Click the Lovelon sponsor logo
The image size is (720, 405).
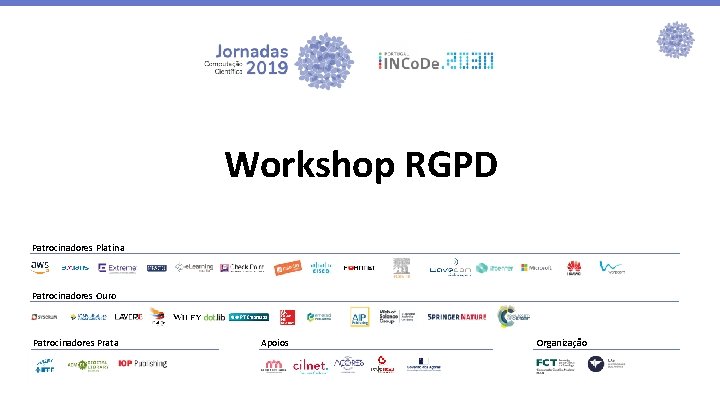pos(450,268)
